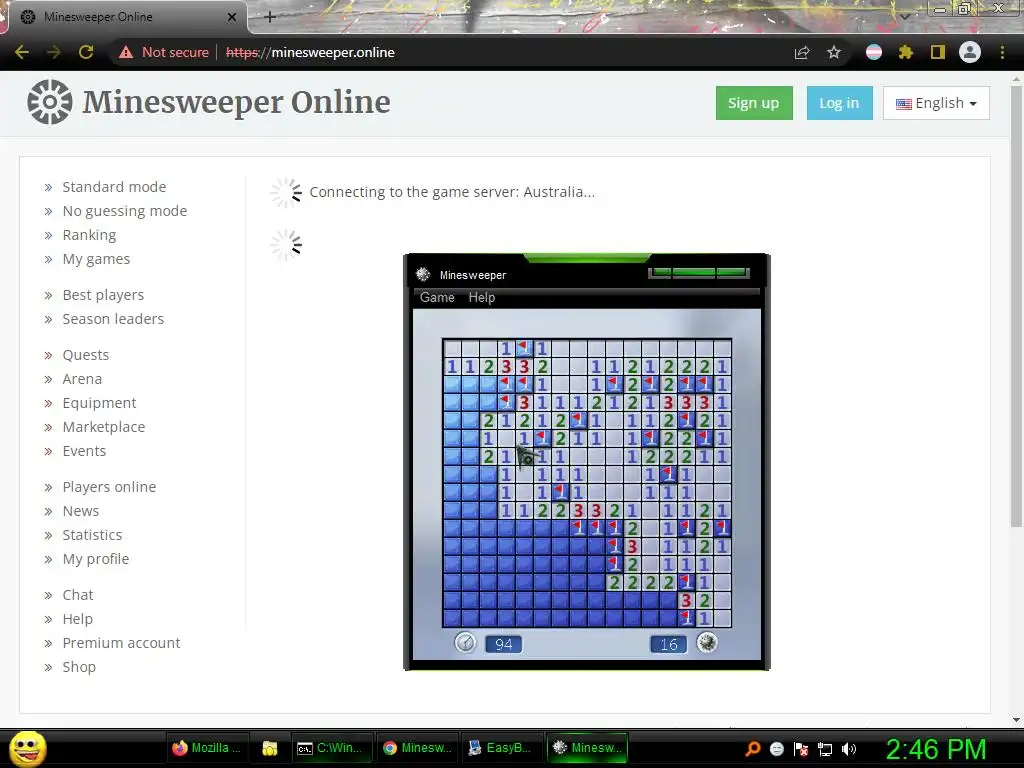
Task: Open the Premium account link
Action: (x=121, y=643)
